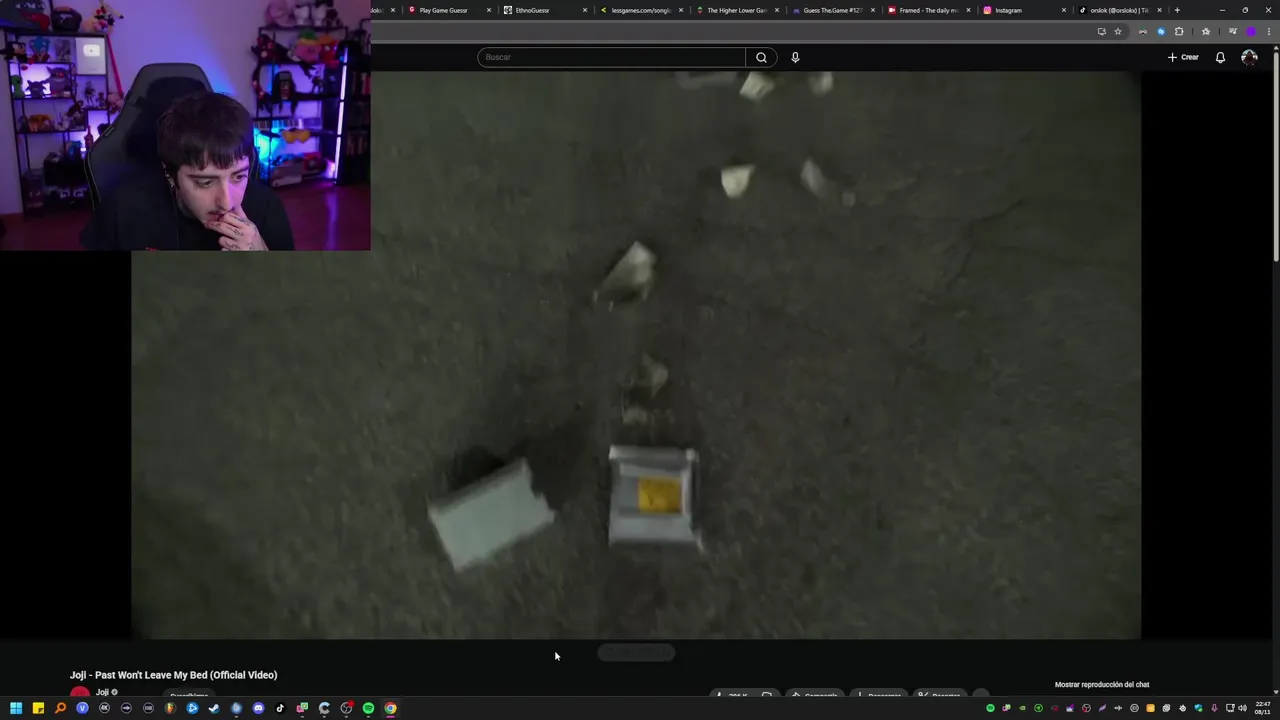Viewport: 1280px width, 720px height.
Task: Switch to The Higher Lower Game tab
Action: point(736,10)
